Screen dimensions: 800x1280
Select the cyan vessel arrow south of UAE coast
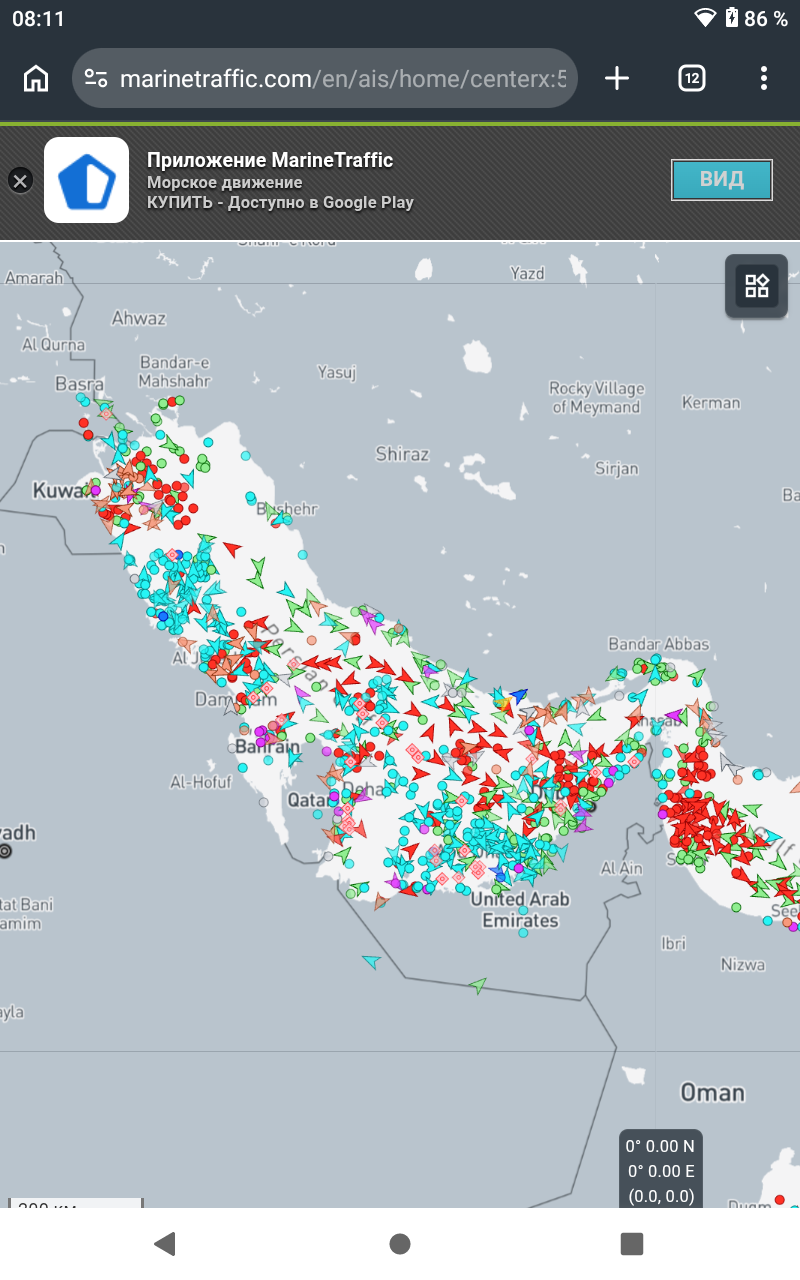tap(372, 962)
